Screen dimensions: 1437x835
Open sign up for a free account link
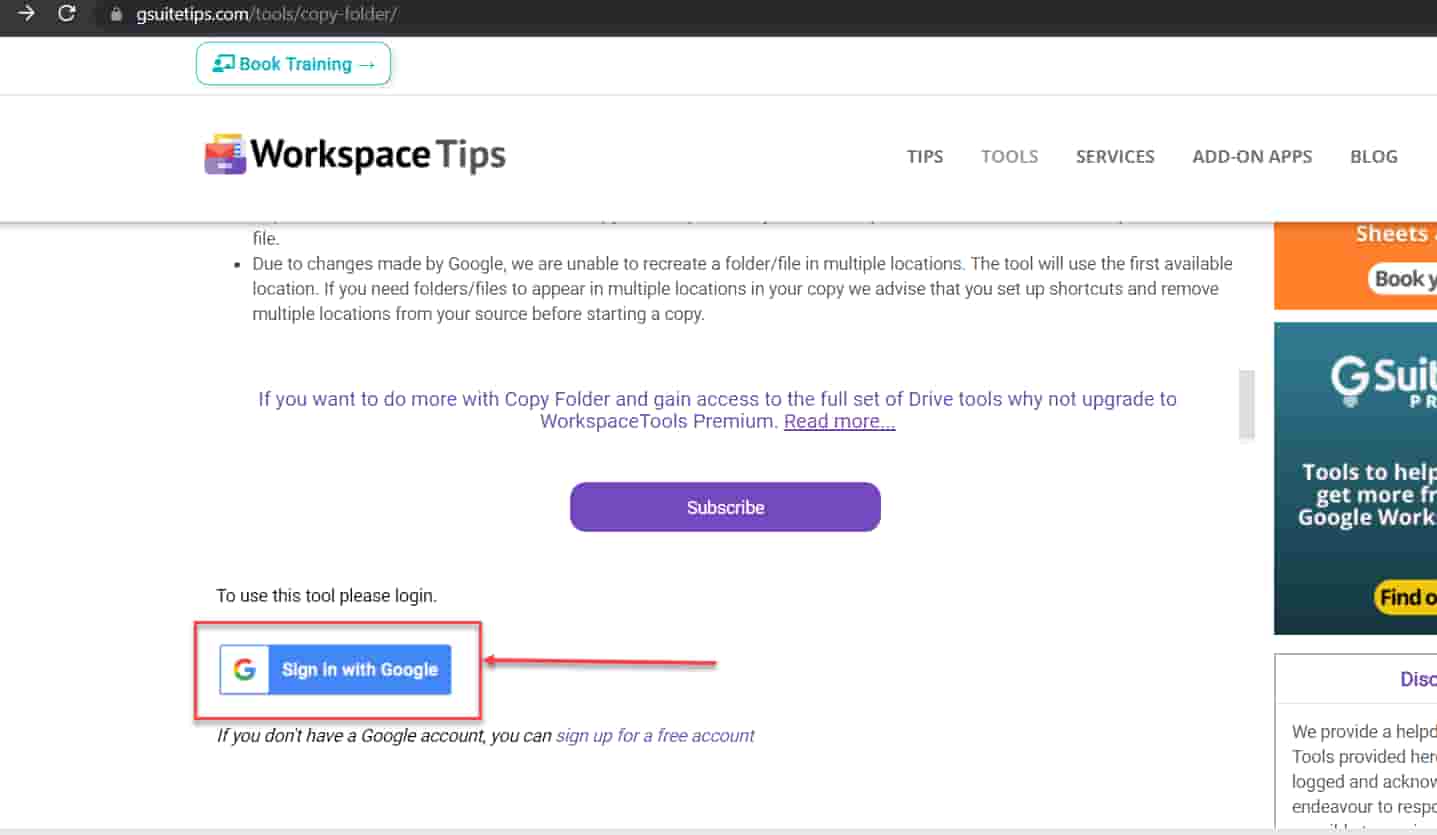click(655, 735)
